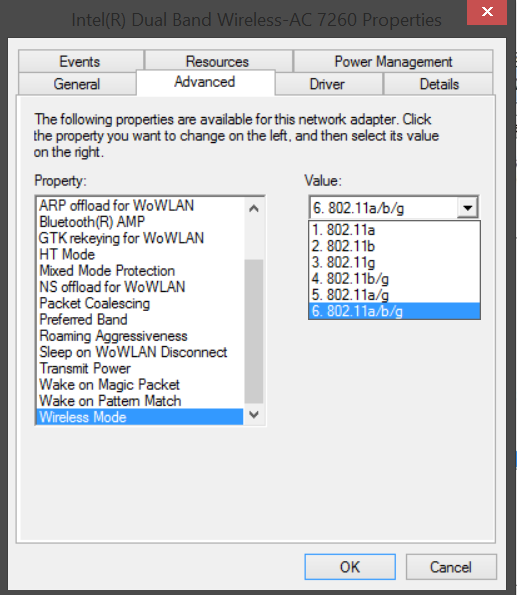517x595 pixels.
Task: Switch to the Events tab
Action: [80, 61]
